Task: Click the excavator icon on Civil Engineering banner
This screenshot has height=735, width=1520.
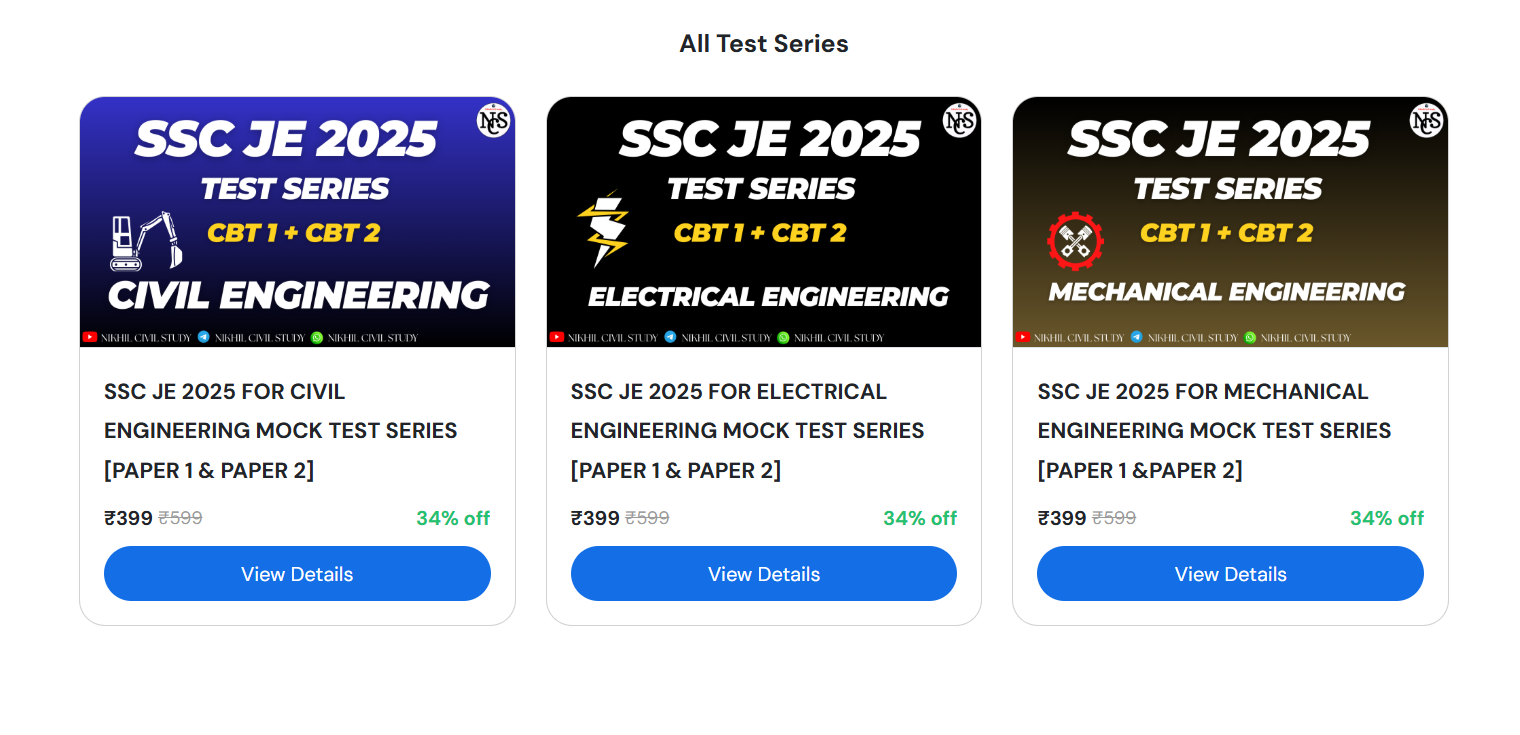Action: pyautogui.click(x=146, y=241)
